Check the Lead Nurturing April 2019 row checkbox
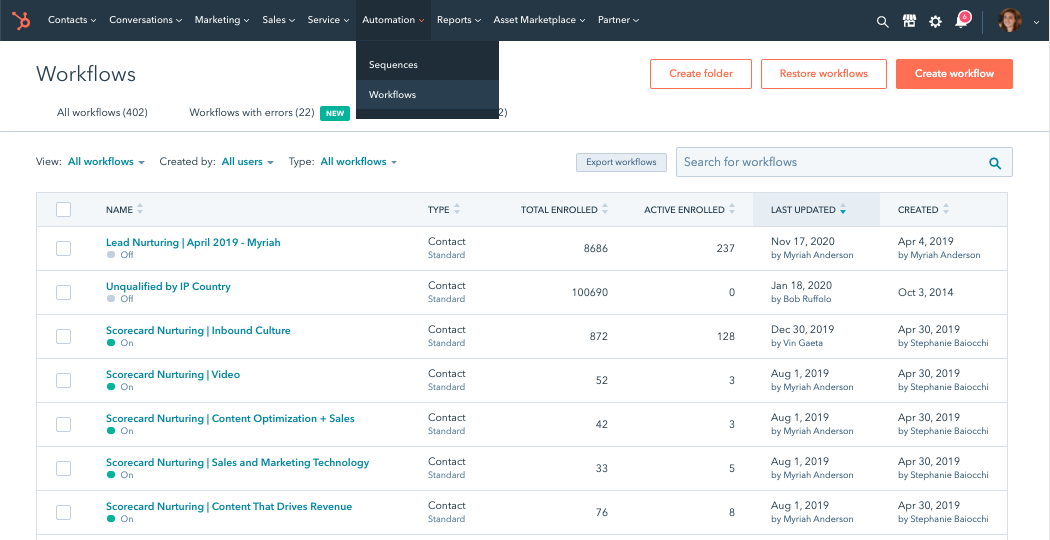The height and width of the screenshot is (540, 1050). pyautogui.click(x=64, y=248)
